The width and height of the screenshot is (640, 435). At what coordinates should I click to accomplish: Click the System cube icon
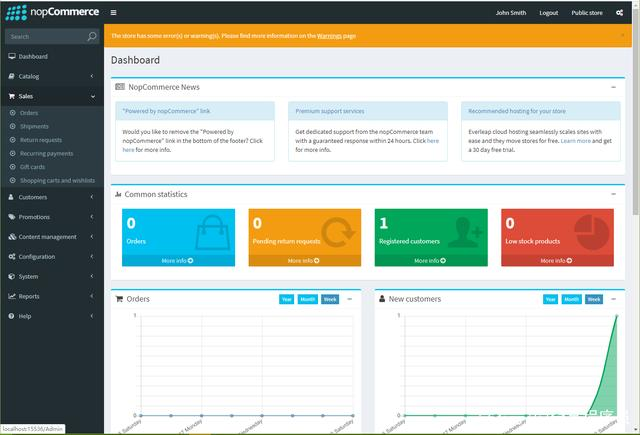pos(11,276)
